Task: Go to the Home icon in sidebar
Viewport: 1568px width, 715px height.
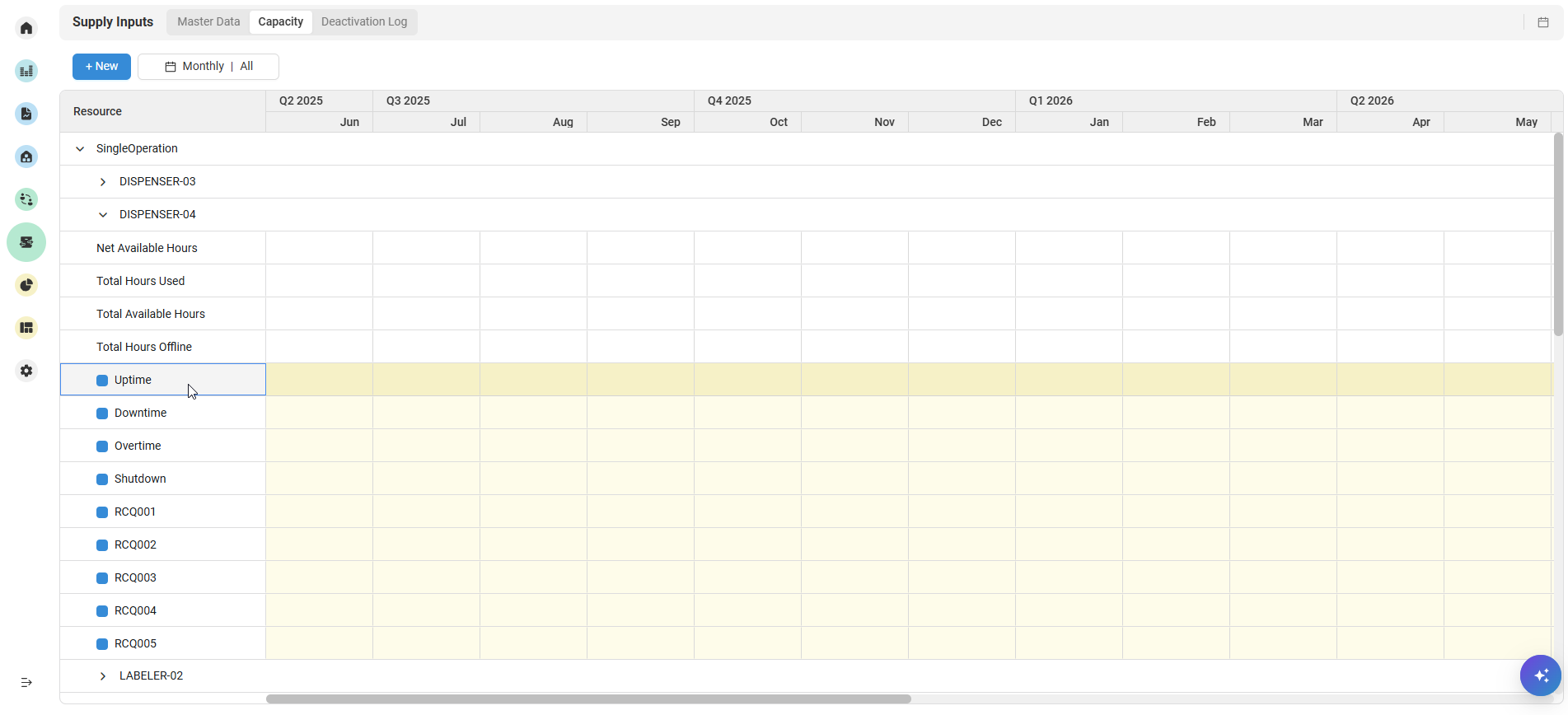Action: pyautogui.click(x=26, y=29)
